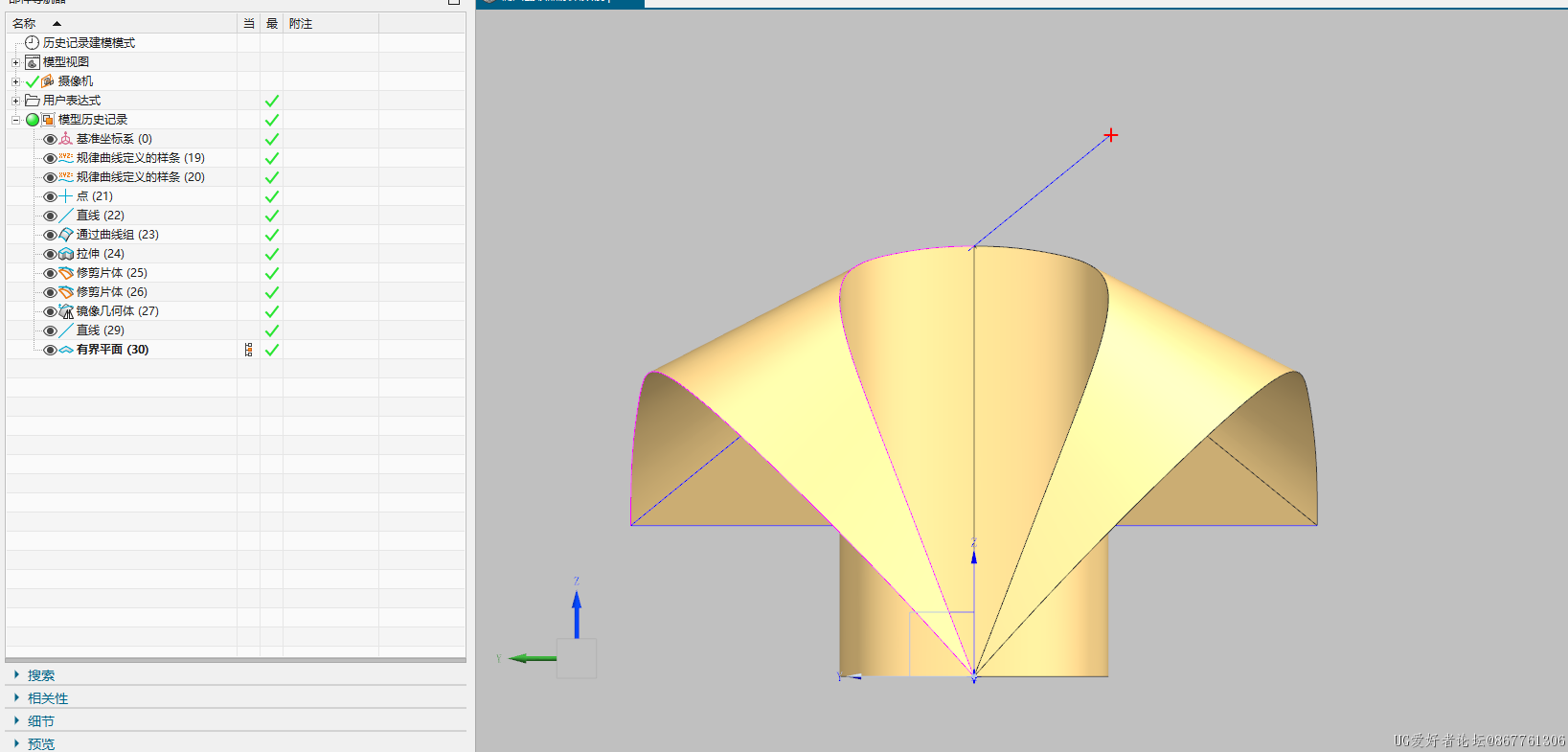
Task: Hide 通过曲线组 (23) feature
Action: [x=50, y=235]
